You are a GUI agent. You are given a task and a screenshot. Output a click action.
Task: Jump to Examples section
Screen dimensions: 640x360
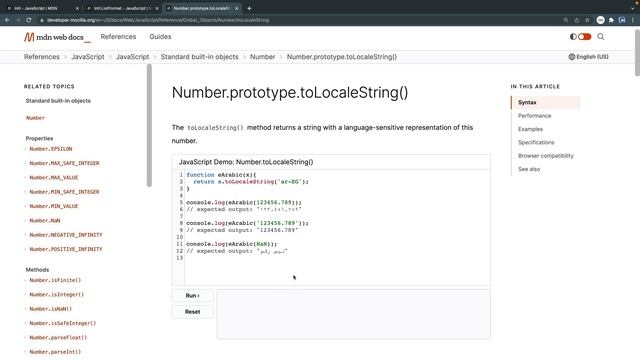pos(531,129)
